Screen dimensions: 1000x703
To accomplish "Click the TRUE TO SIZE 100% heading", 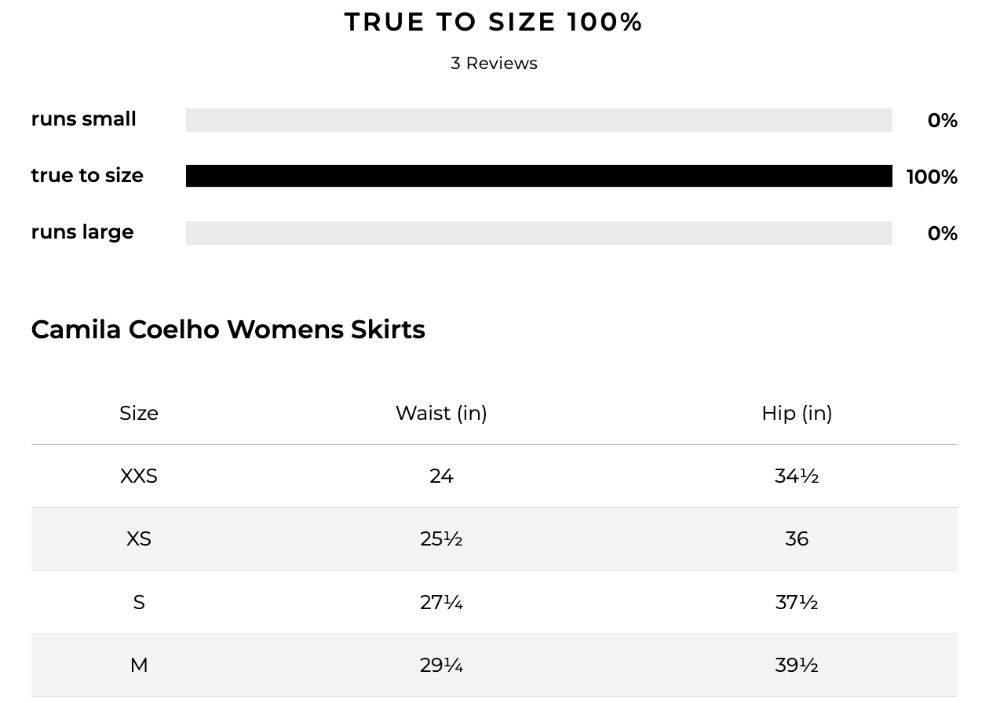I will point(493,22).
